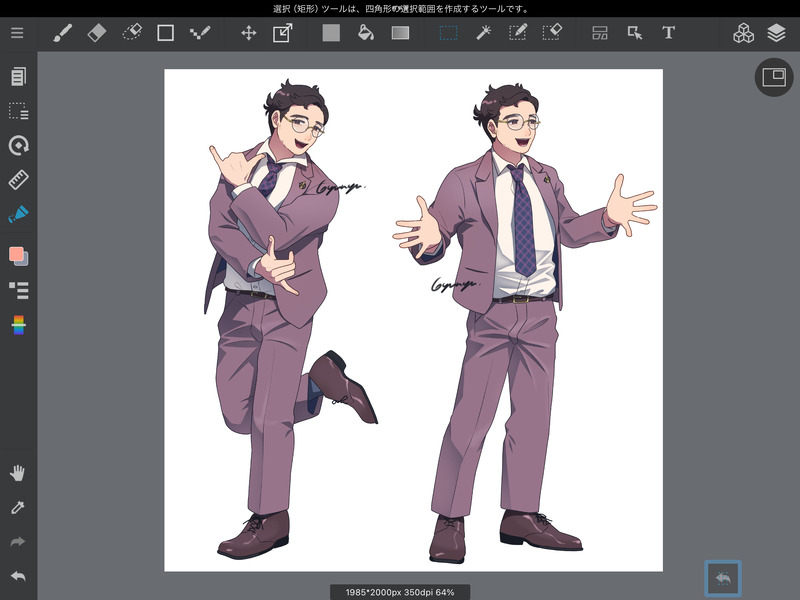
Task: Open the materials cube panel
Action: pyautogui.click(x=743, y=33)
